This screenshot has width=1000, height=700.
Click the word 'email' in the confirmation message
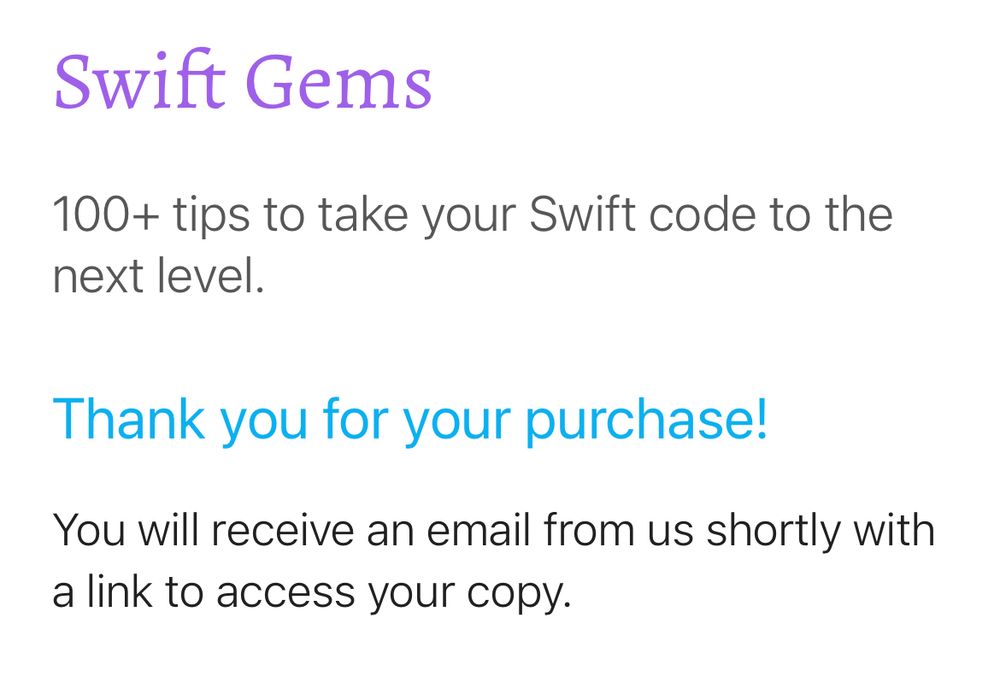(478, 529)
